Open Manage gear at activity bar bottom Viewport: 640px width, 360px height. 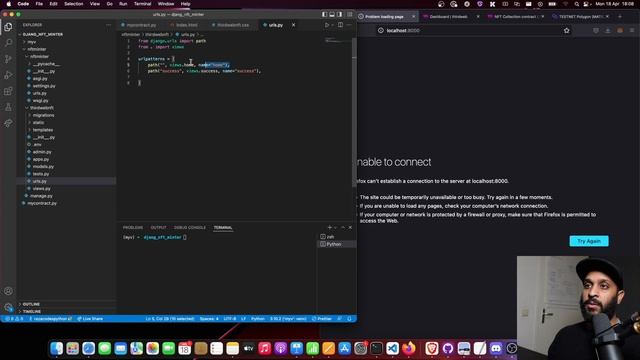tap(8, 307)
